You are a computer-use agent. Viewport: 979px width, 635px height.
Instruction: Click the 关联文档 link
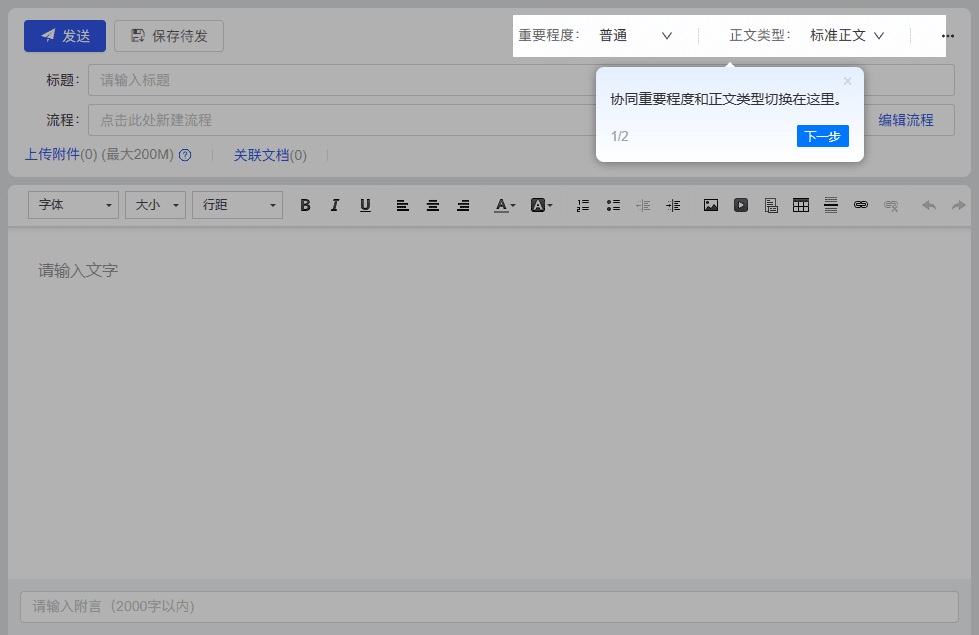click(262, 155)
